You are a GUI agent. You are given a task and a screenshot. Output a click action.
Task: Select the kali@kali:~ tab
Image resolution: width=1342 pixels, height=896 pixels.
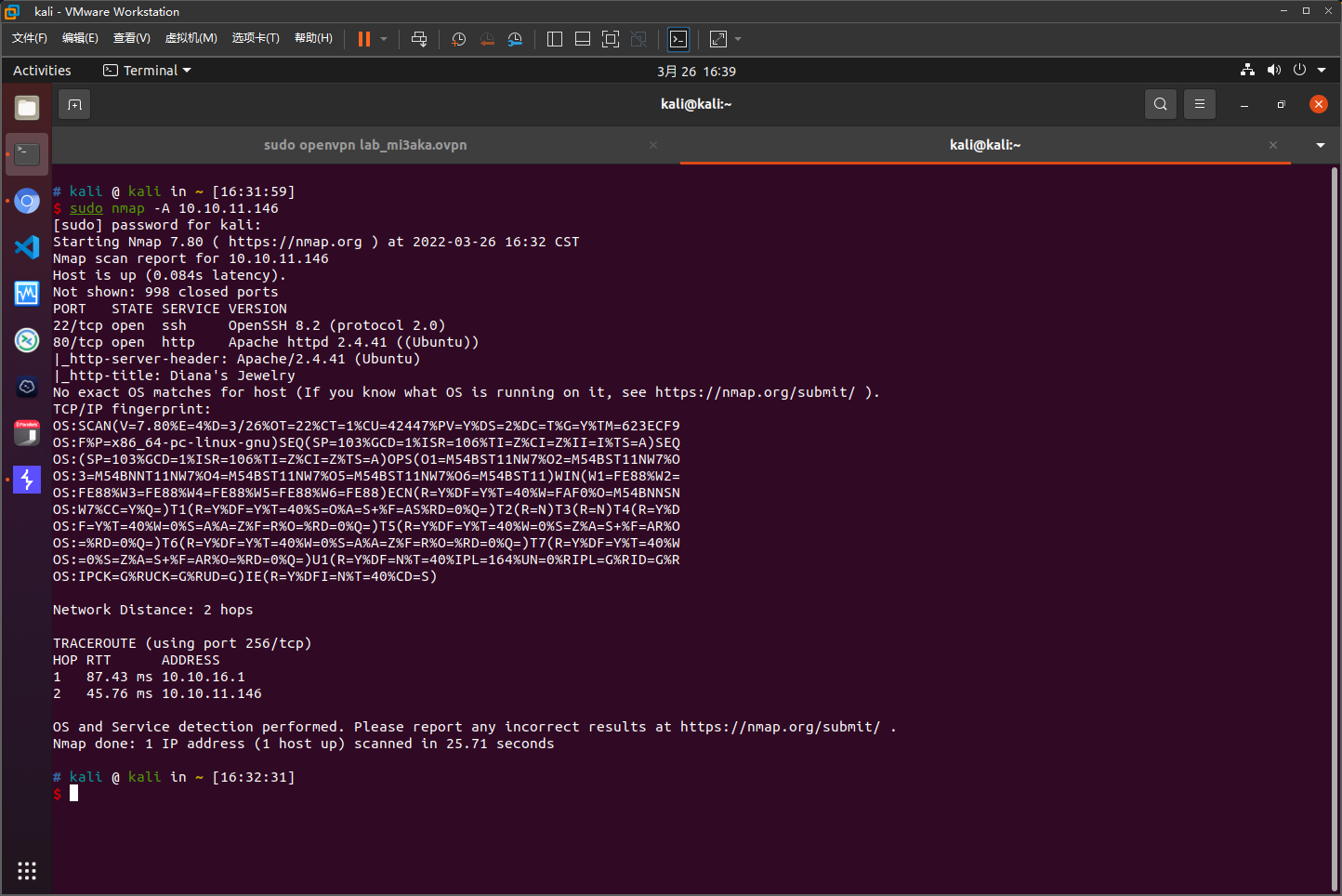tap(985, 145)
